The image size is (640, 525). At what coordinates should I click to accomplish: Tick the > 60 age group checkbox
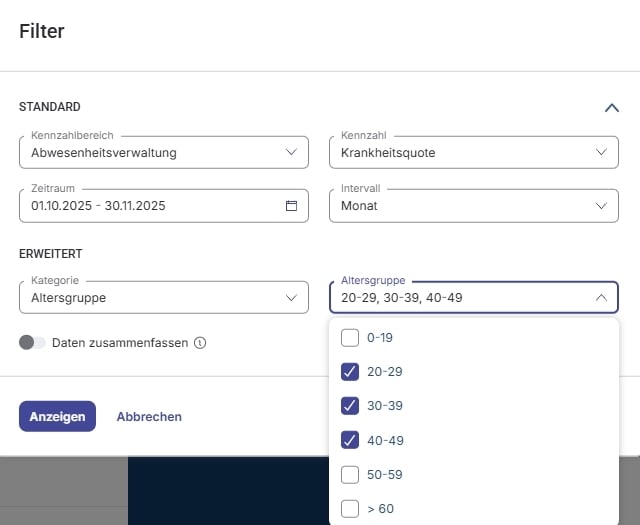click(350, 508)
